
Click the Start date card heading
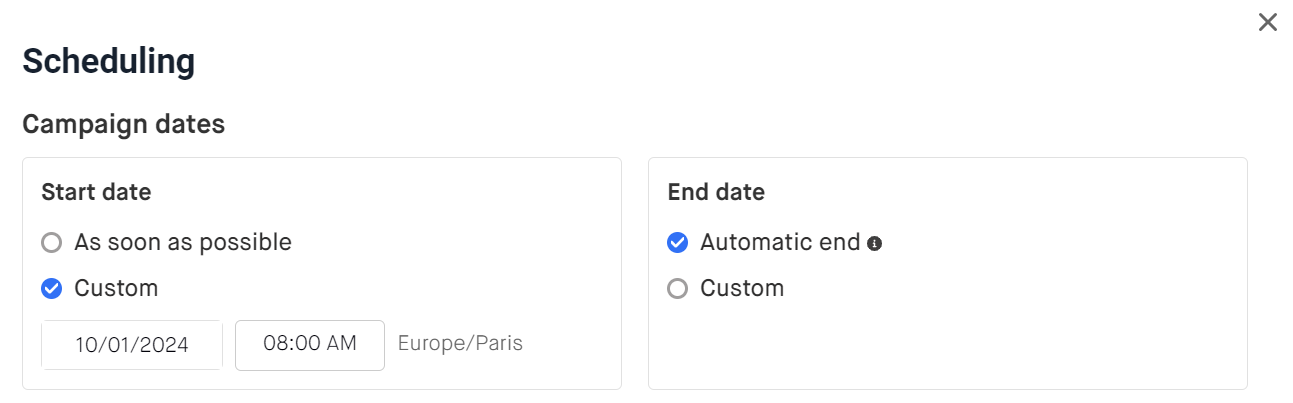(97, 192)
